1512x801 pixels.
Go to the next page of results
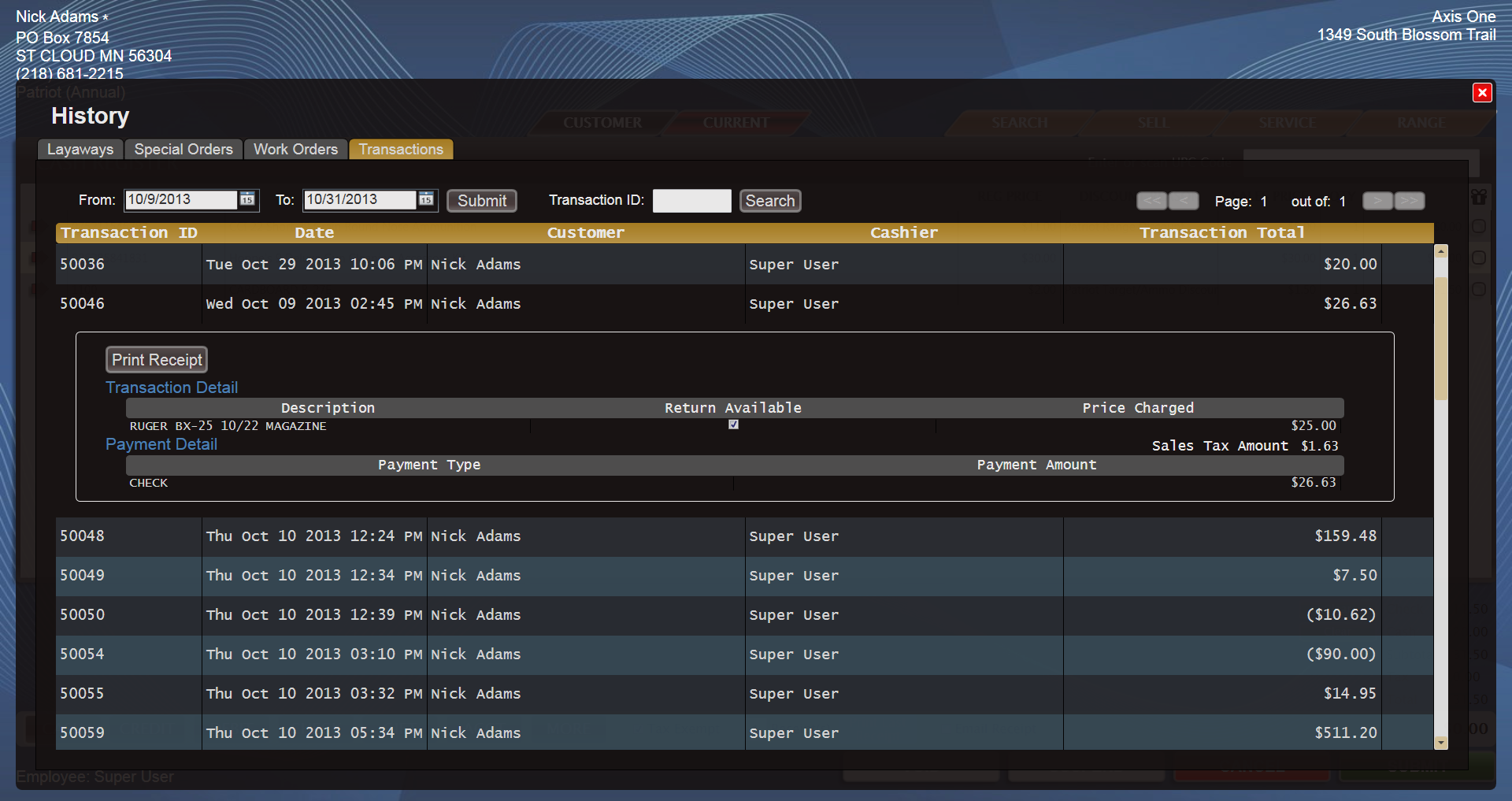point(1377,201)
